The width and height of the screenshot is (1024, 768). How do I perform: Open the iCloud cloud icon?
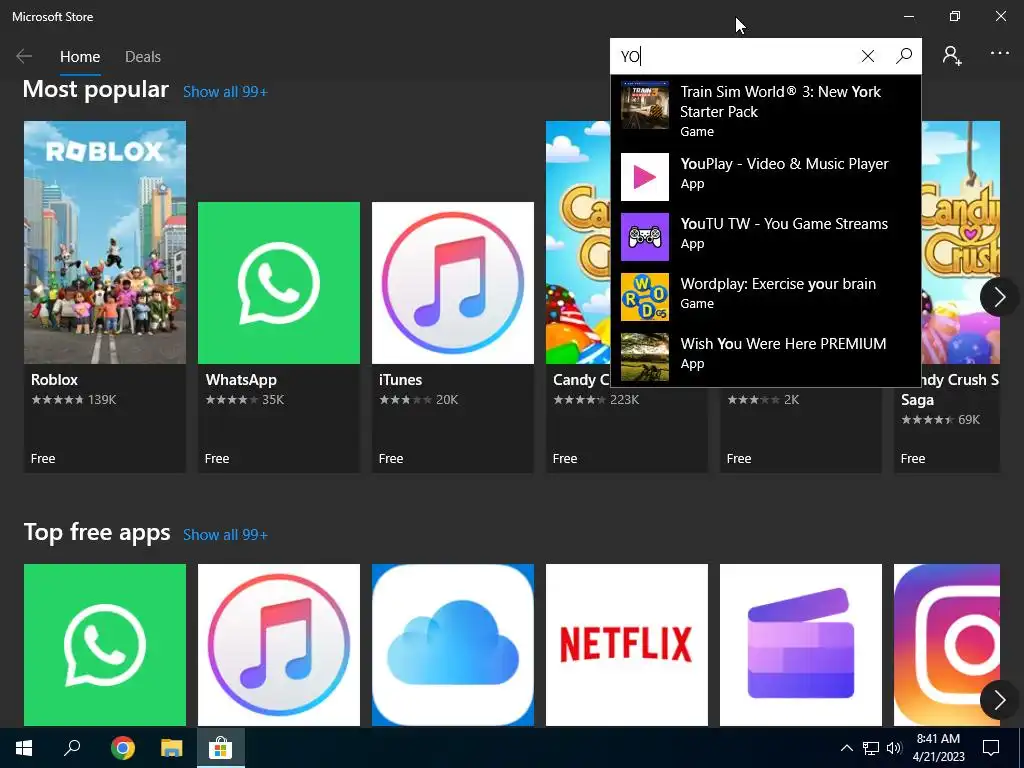[x=453, y=645]
